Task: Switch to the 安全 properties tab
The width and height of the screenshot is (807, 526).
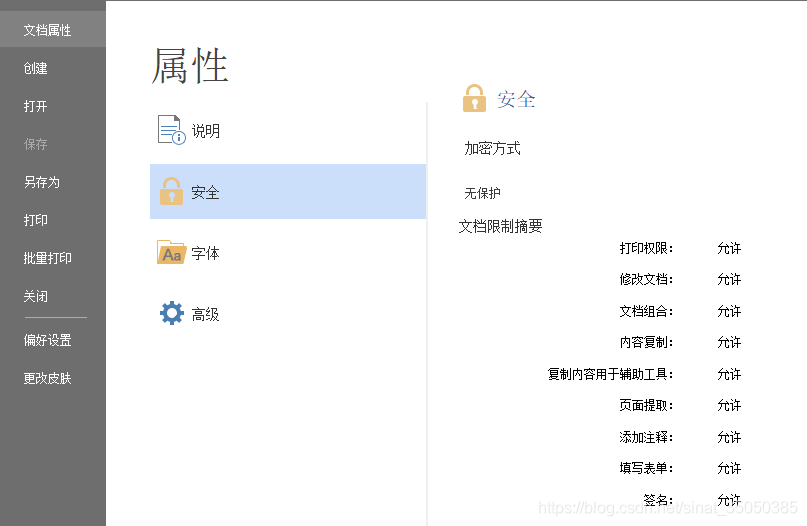Action: 288,191
